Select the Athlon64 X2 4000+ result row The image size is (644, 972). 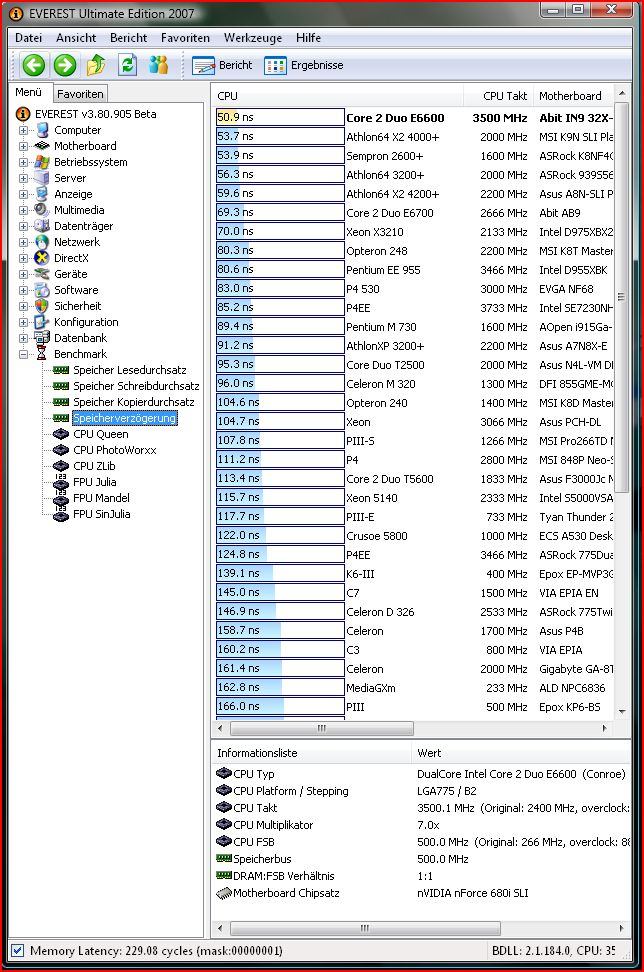415,137
